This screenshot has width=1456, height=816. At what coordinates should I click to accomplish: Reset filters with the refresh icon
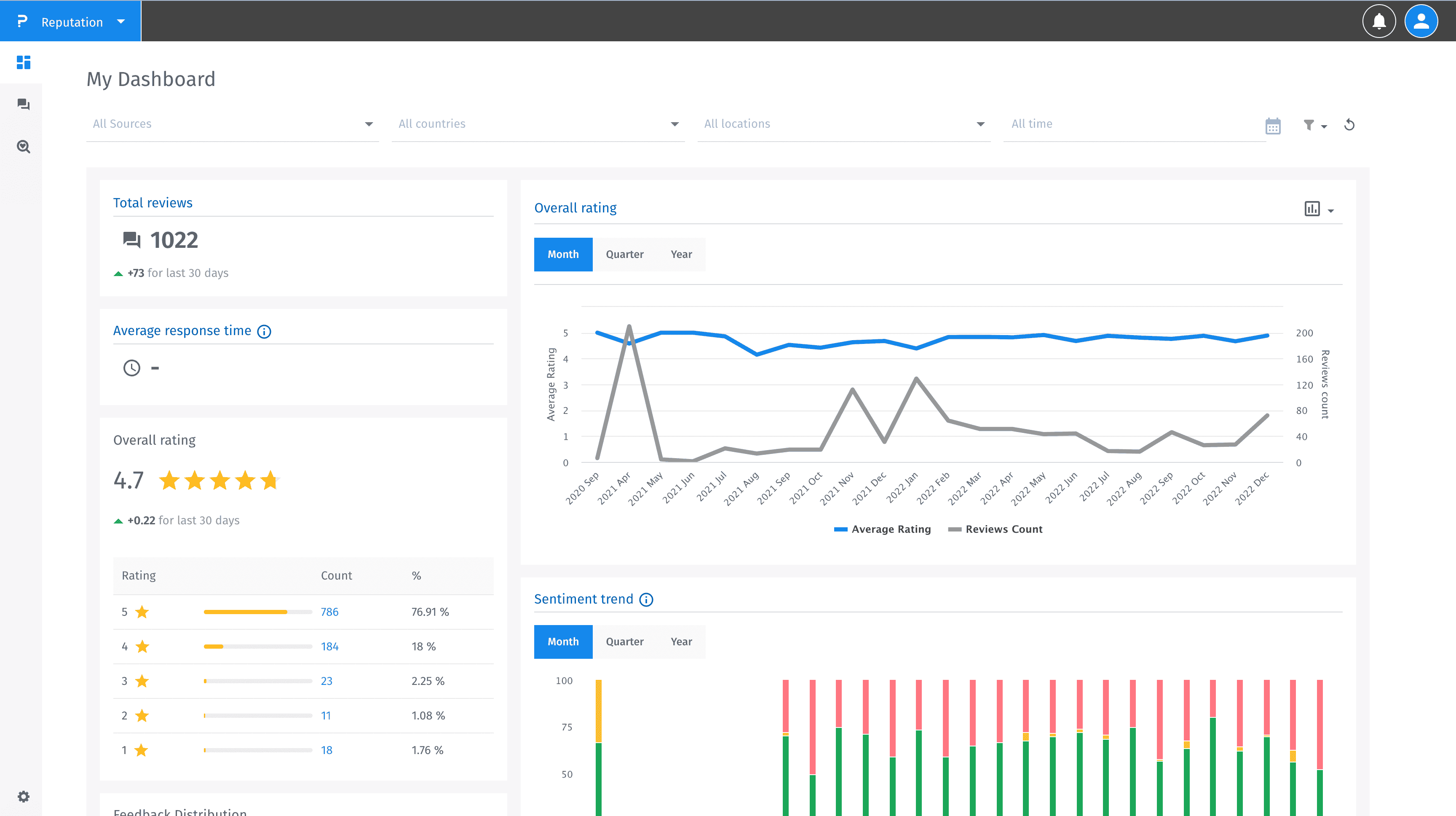click(1349, 125)
